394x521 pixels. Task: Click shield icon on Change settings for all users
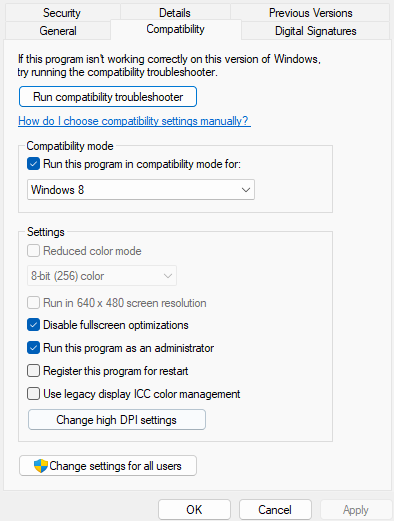click(41, 466)
